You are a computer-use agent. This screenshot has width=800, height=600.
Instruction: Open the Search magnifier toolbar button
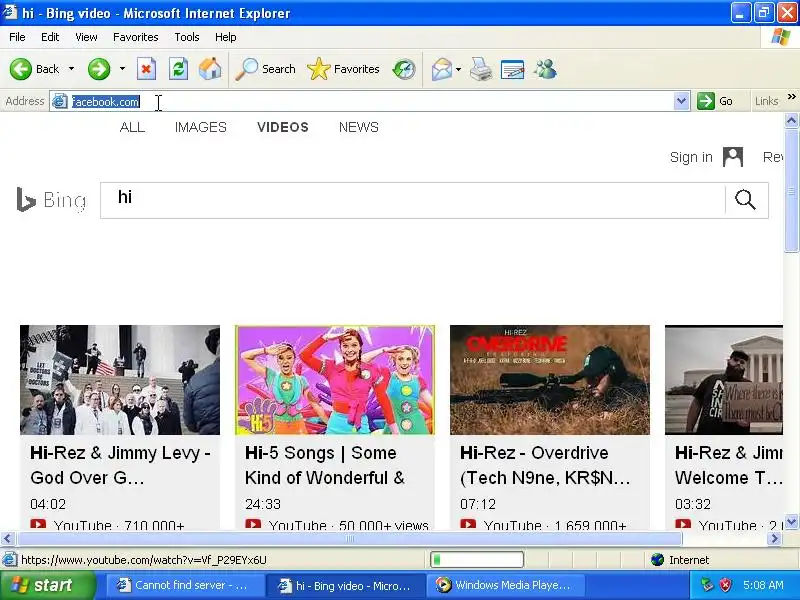click(265, 69)
